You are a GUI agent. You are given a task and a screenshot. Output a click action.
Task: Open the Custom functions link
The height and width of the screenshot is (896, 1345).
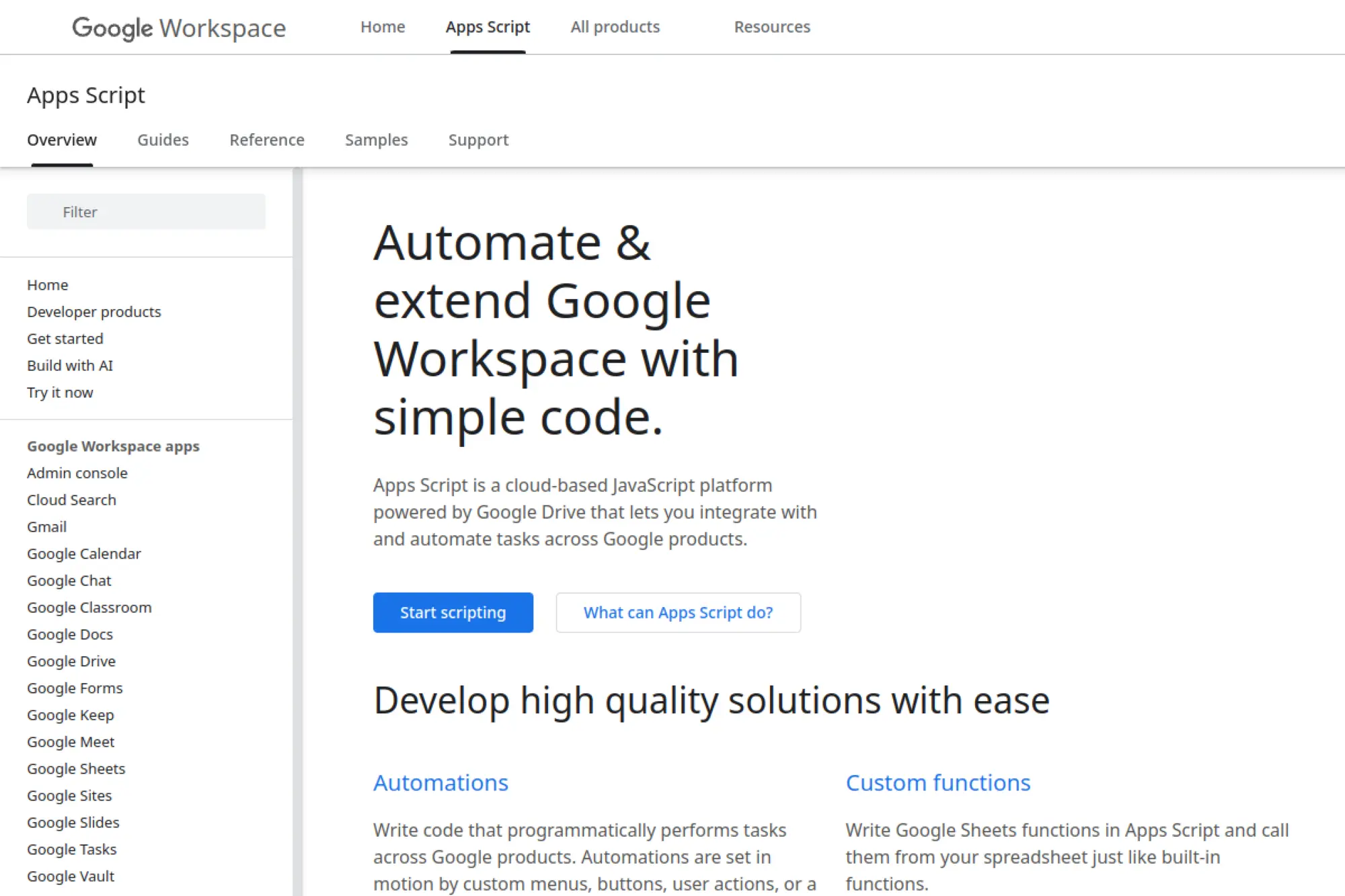pyautogui.click(x=938, y=782)
